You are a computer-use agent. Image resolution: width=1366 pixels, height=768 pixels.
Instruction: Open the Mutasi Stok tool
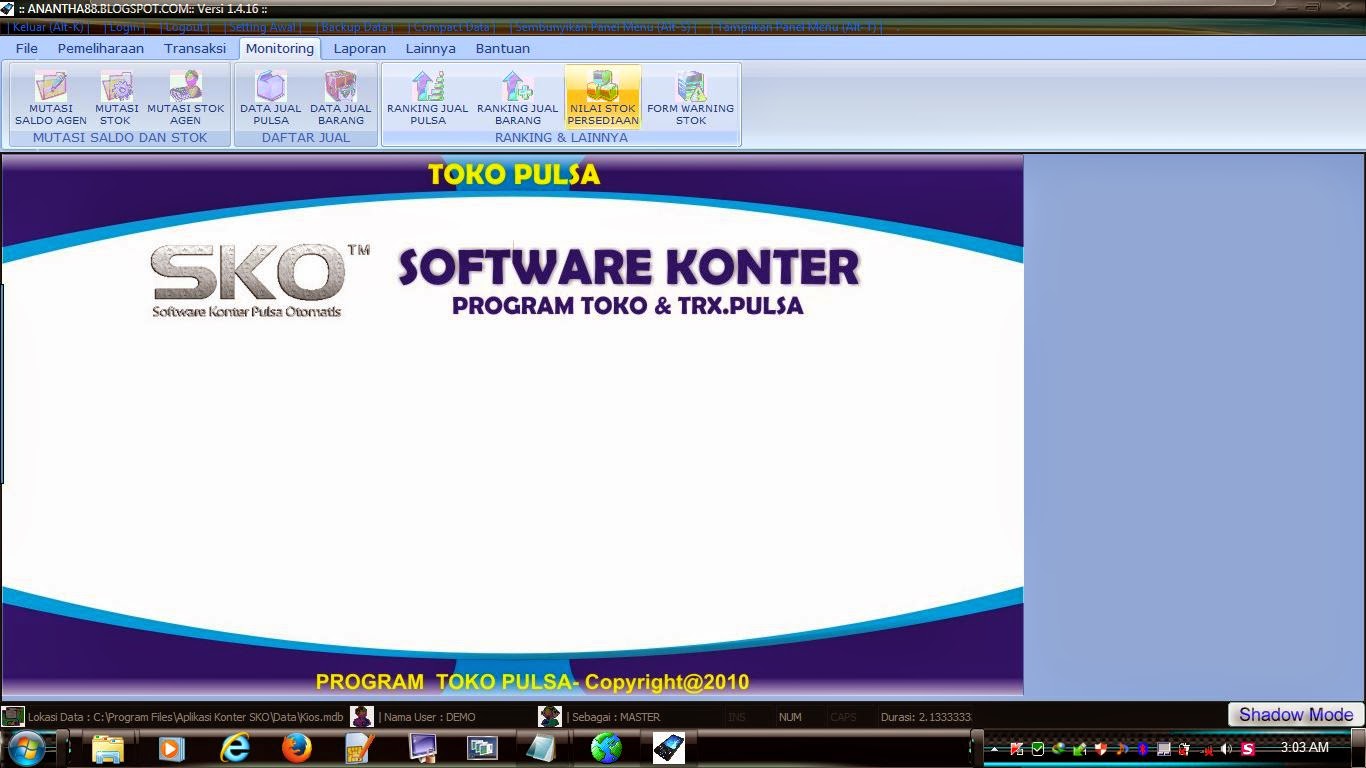point(116,98)
